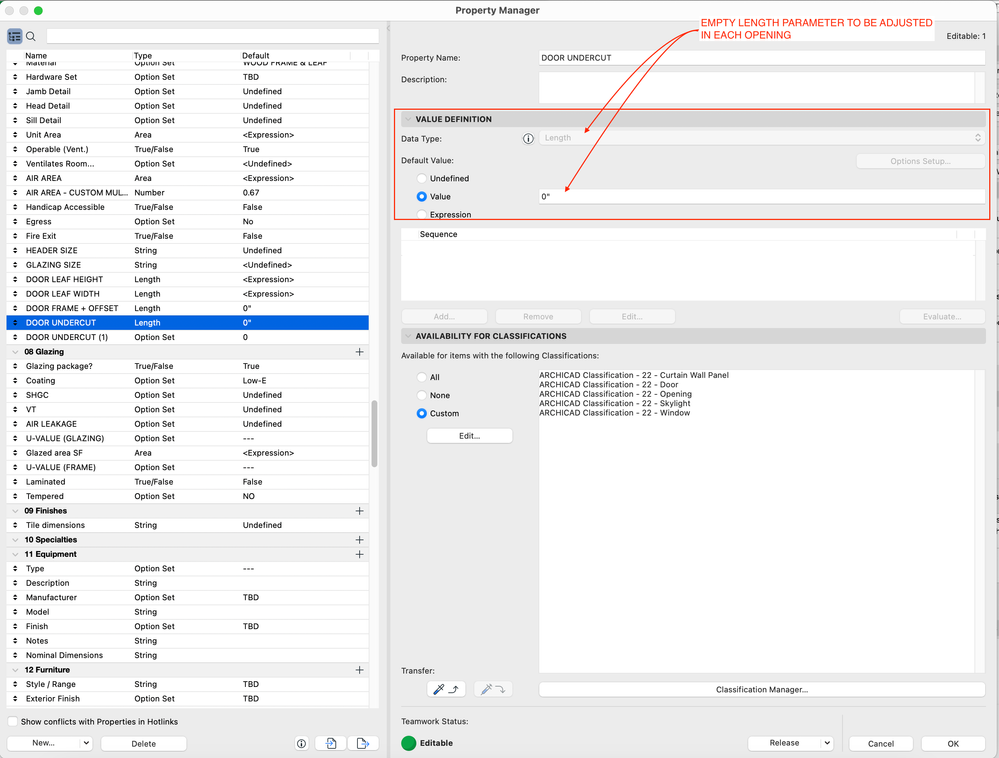Collapse the 09 Finishes group
The image size is (999, 758).
(15, 511)
